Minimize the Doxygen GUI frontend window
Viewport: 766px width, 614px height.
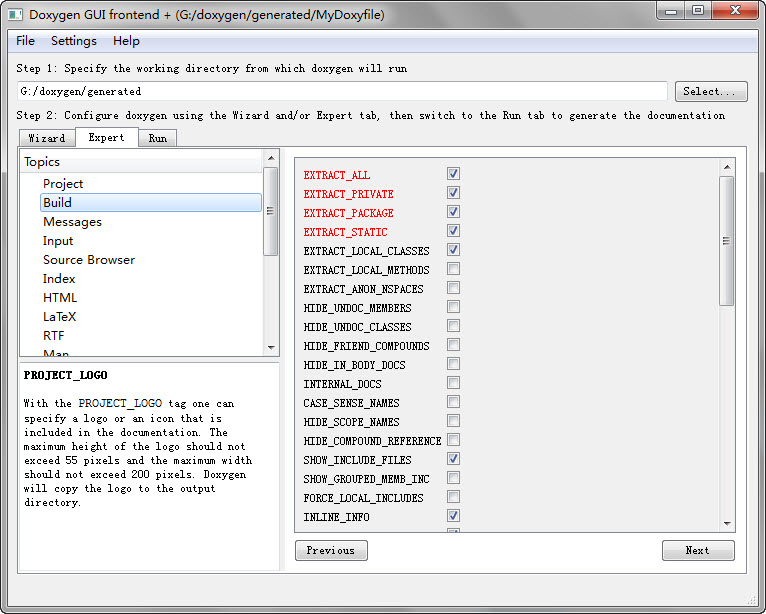671,11
